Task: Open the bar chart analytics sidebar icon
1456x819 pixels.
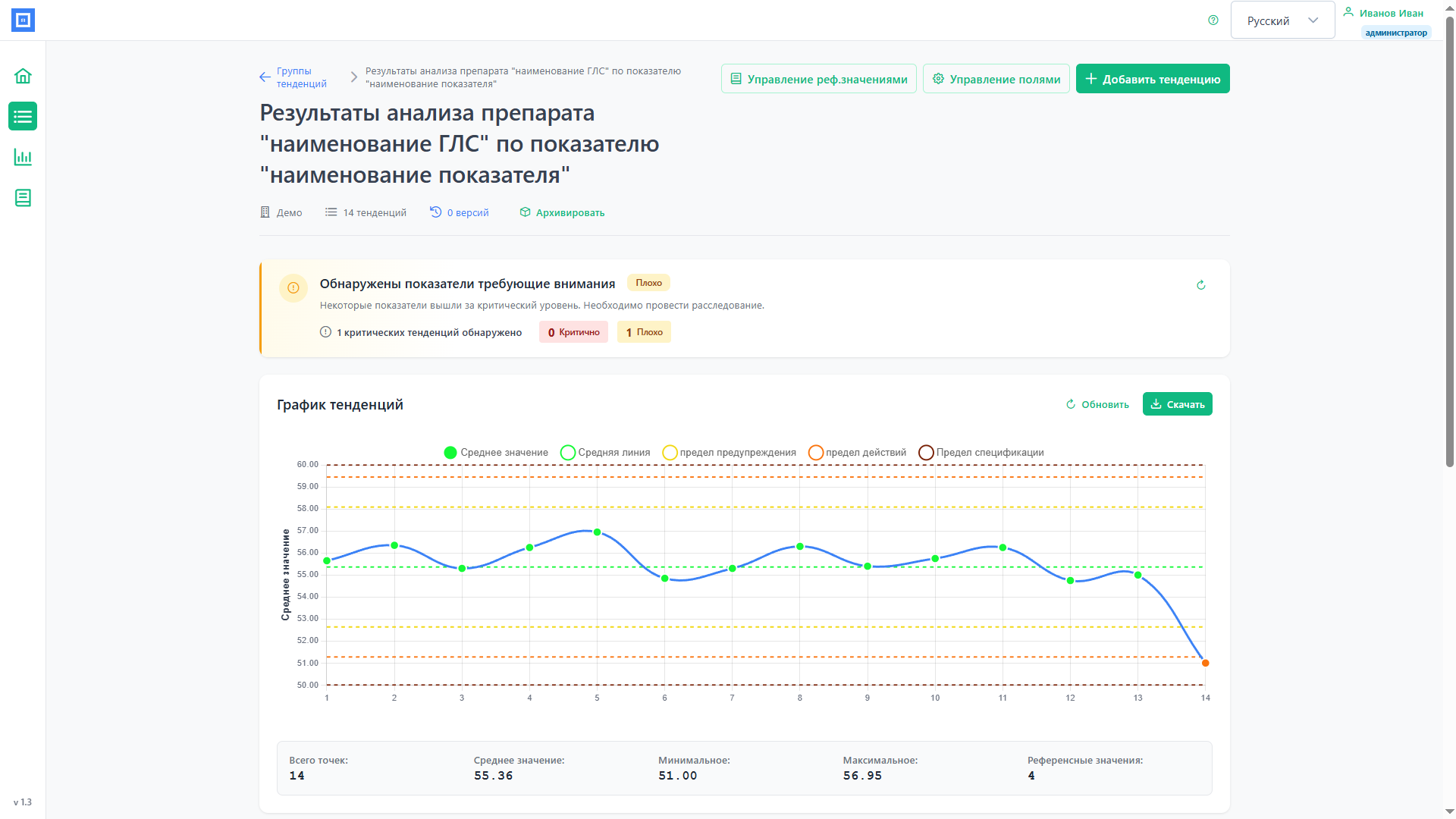Action: coord(23,157)
